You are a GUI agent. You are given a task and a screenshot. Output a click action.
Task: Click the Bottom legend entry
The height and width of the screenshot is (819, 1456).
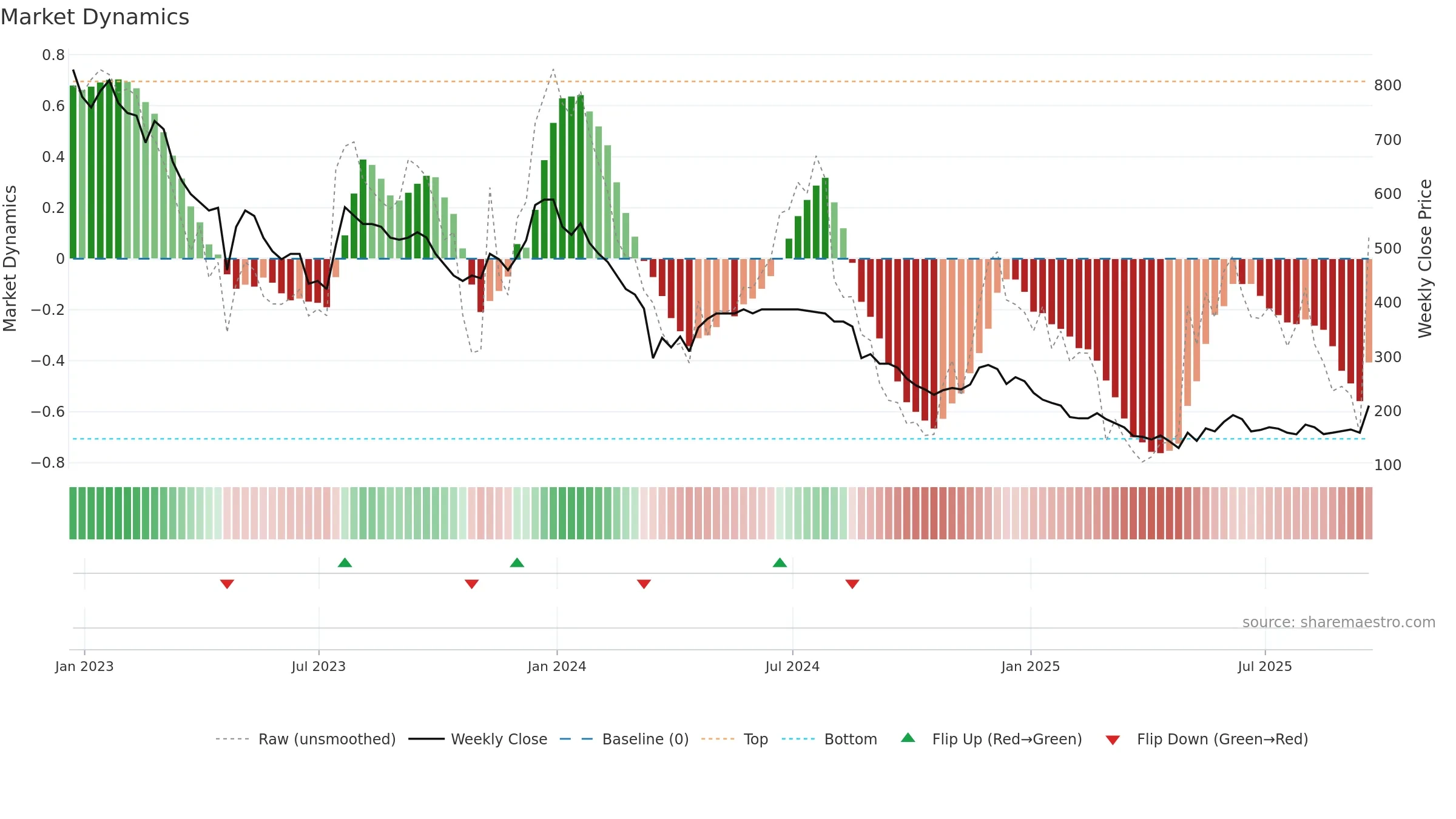[x=829, y=739]
